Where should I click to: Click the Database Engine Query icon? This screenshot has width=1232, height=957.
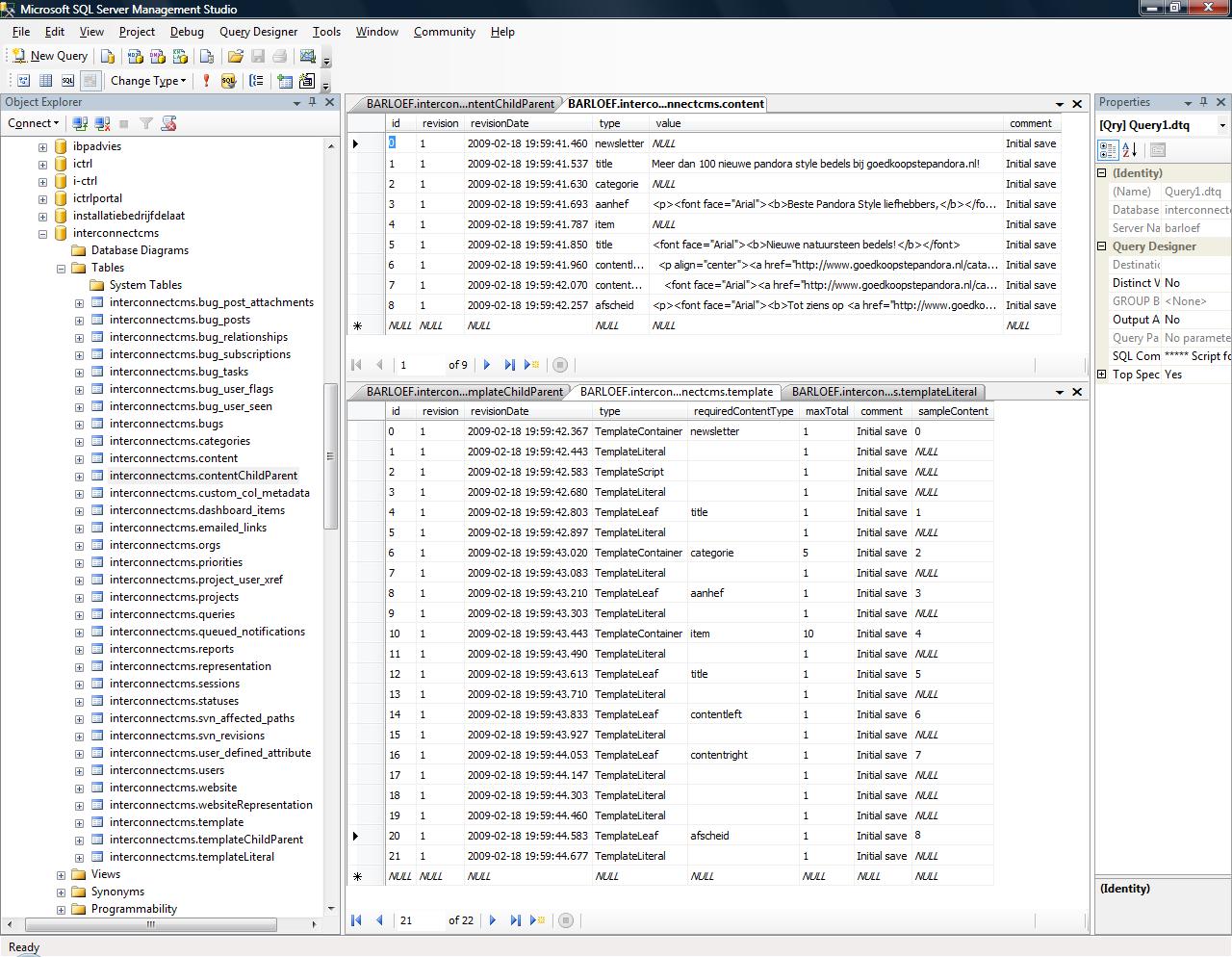109,56
